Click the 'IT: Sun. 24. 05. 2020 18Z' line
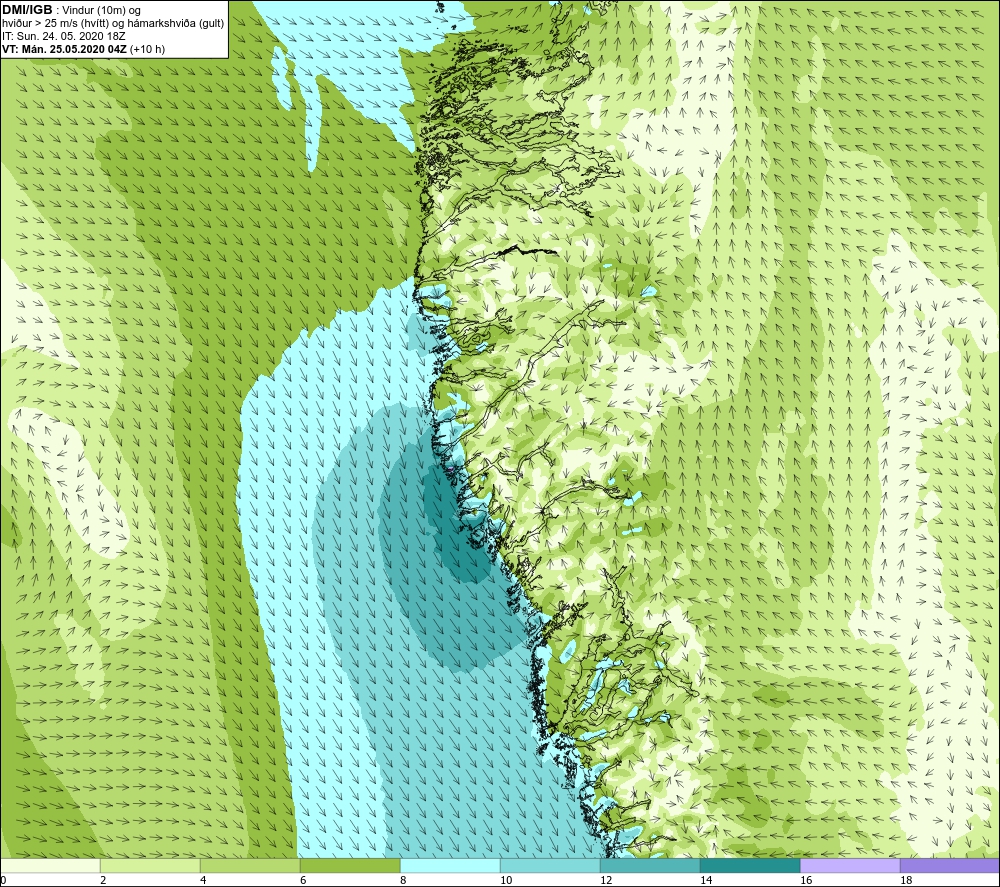 [64, 36]
